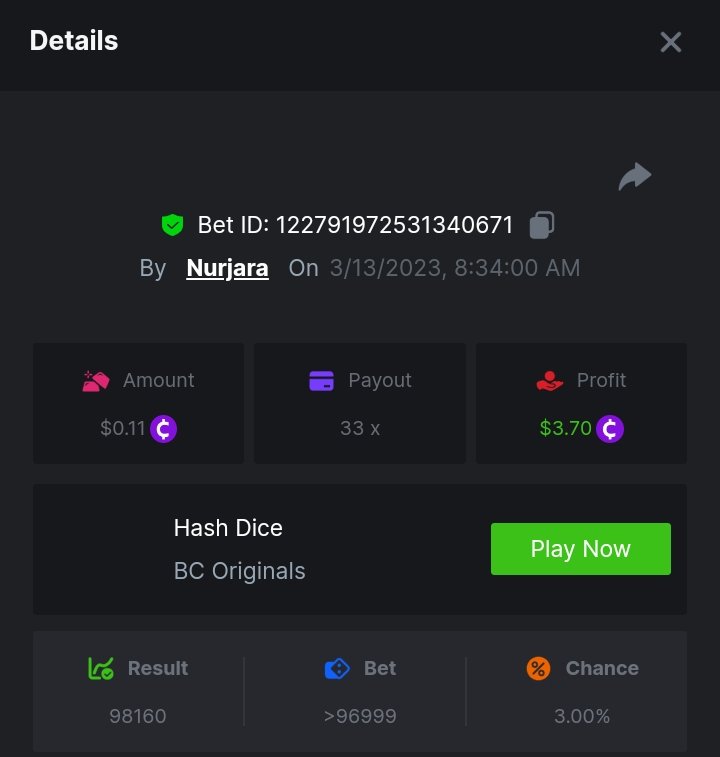720x757 pixels.
Task: Click the result value 98160
Action: 138,716
